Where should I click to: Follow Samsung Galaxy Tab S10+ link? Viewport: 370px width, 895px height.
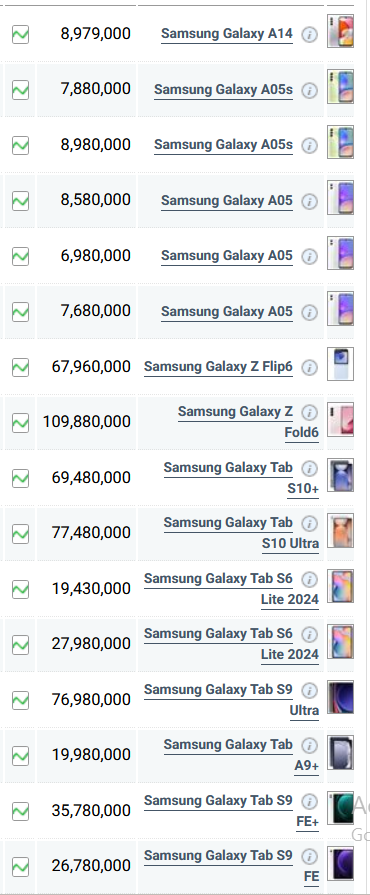pos(242,478)
